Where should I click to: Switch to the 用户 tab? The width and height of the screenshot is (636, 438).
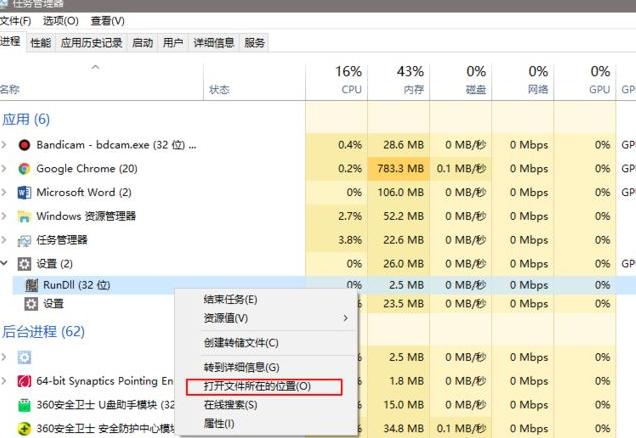pos(173,42)
